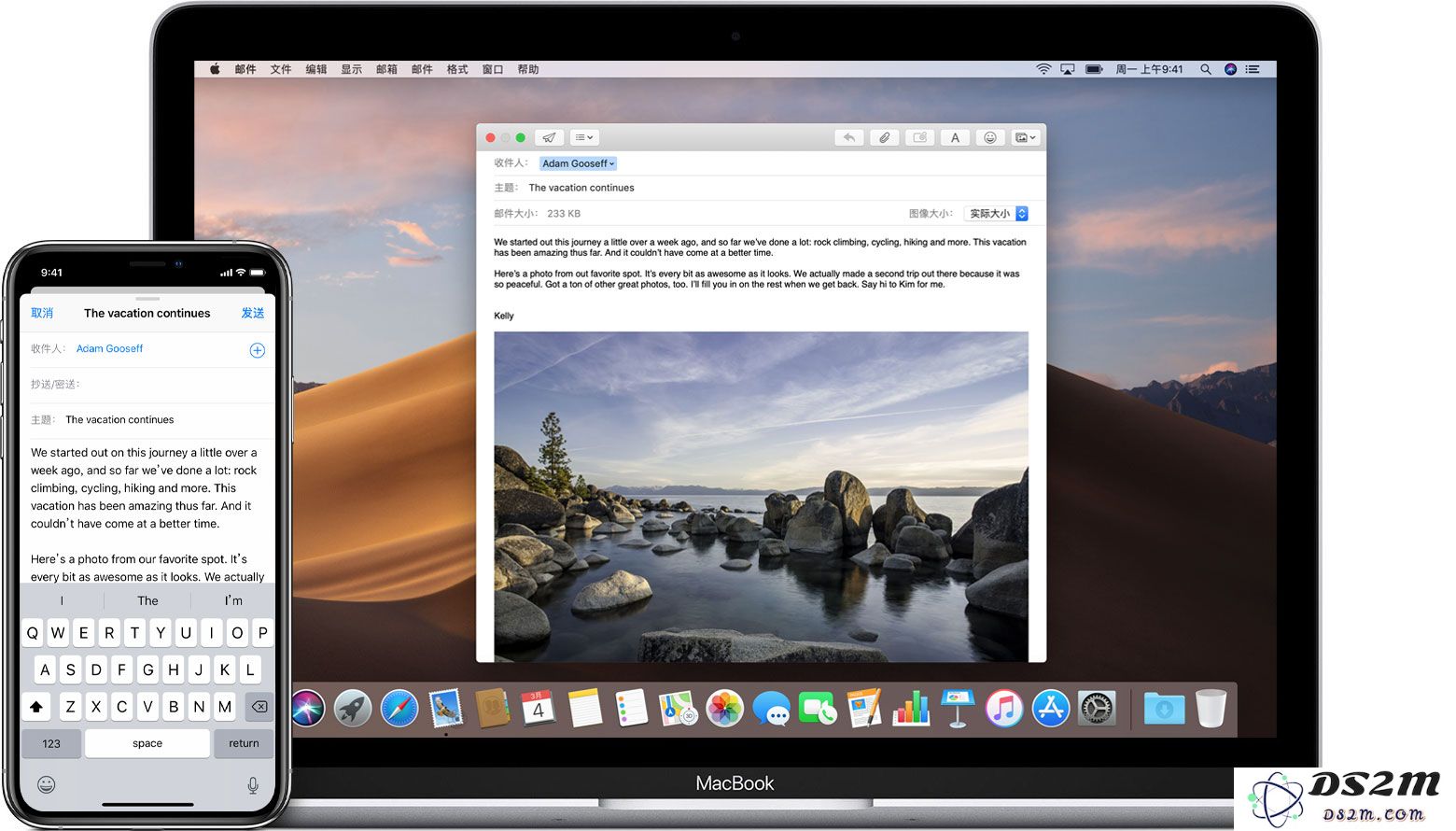
Task: Click the include attachments icon in Mail toolbar
Action: click(x=920, y=137)
